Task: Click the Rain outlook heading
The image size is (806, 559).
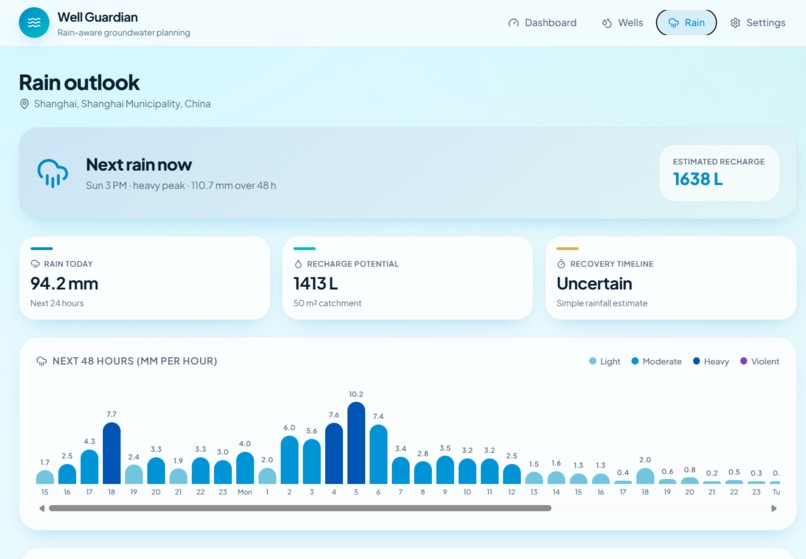Action: [x=79, y=82]
